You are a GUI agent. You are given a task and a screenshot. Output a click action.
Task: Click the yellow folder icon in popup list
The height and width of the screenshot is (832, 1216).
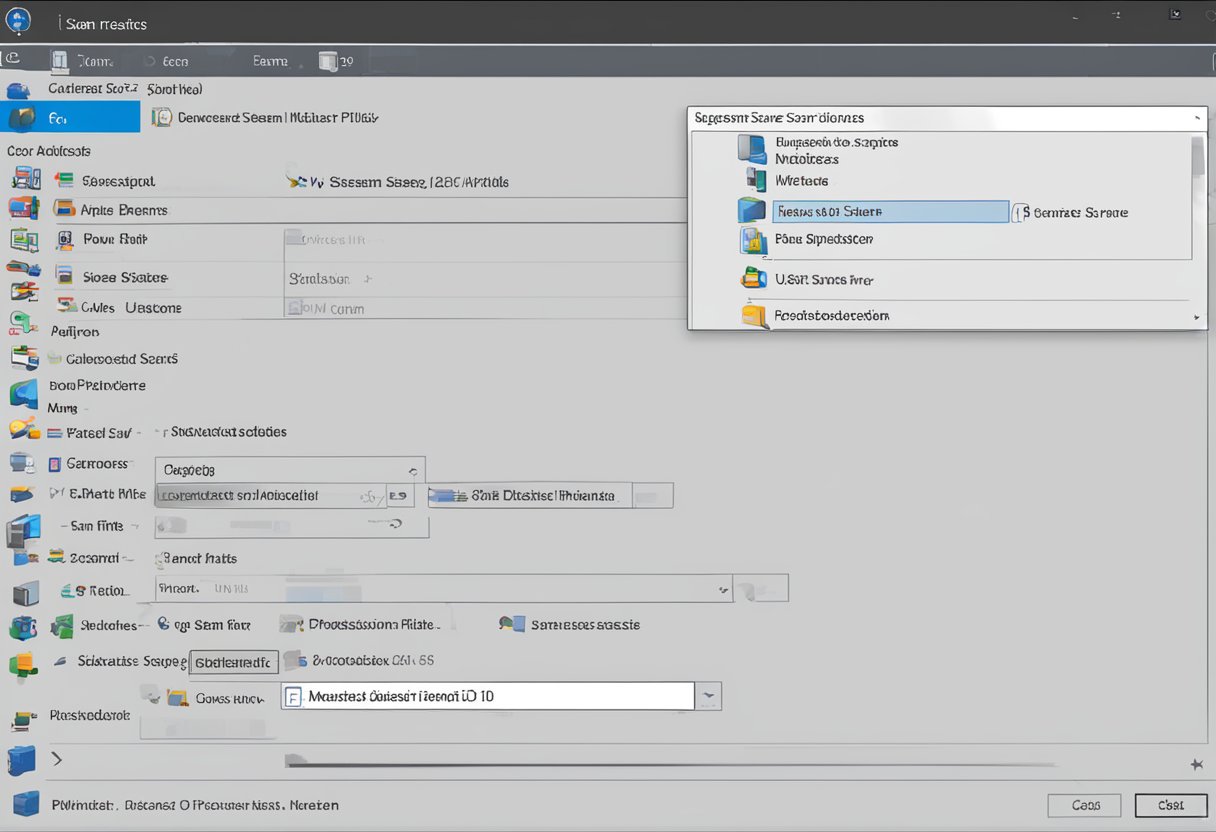pyautogui.click(x=753, y=316)
